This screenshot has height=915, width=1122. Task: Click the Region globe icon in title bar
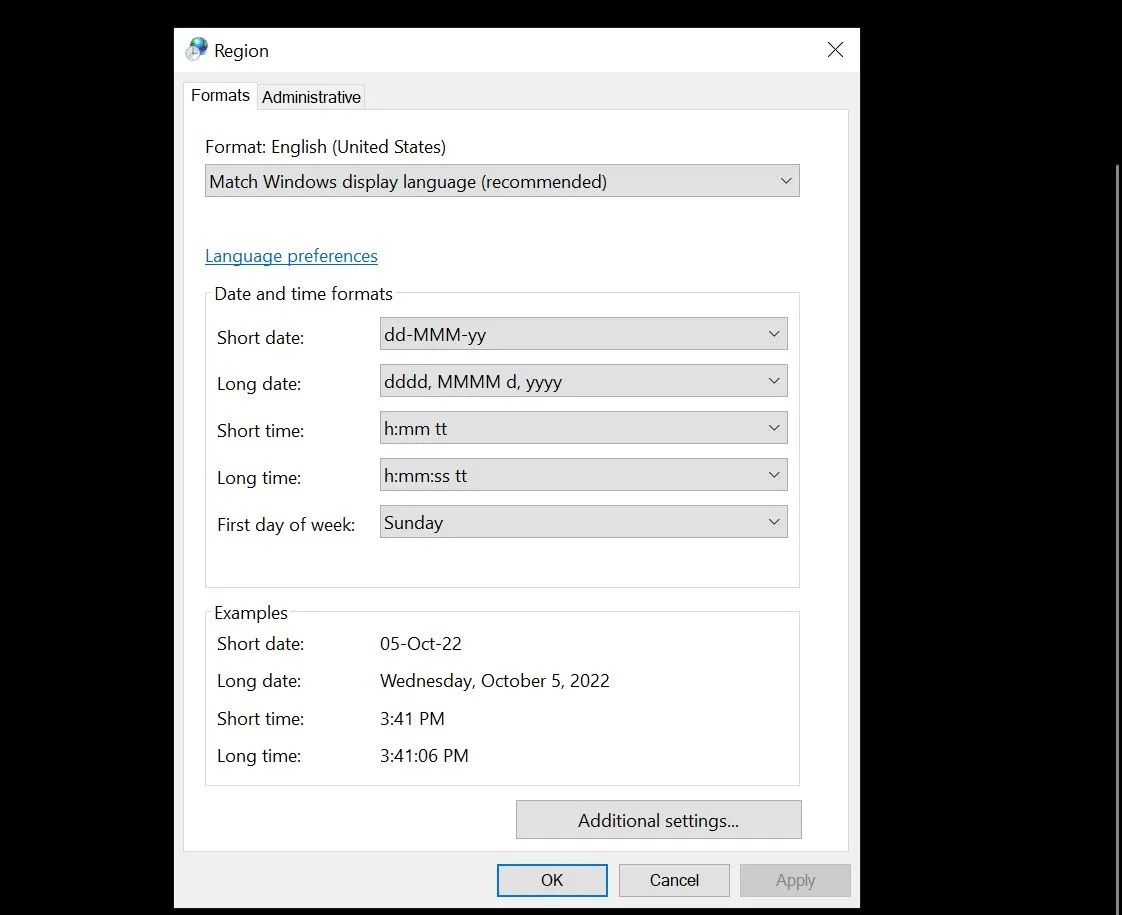(196, 49)
